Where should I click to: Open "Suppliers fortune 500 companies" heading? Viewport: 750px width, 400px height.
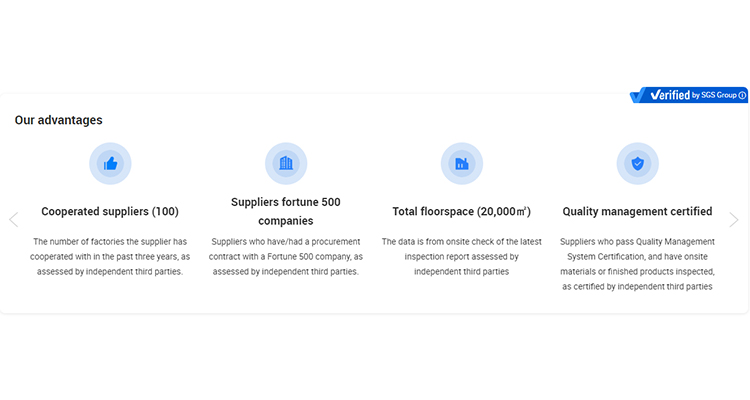tap(286, 211)
